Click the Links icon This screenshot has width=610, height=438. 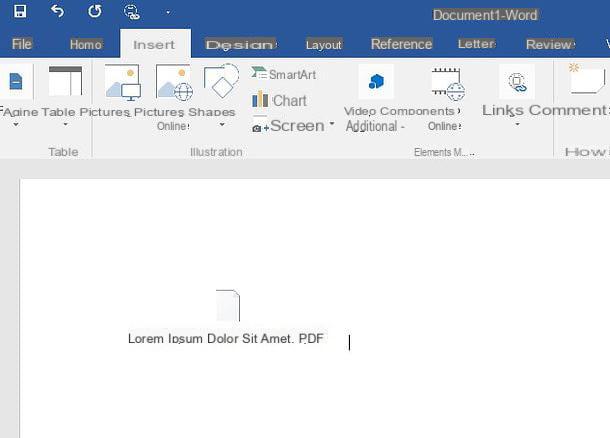point(517,82)
